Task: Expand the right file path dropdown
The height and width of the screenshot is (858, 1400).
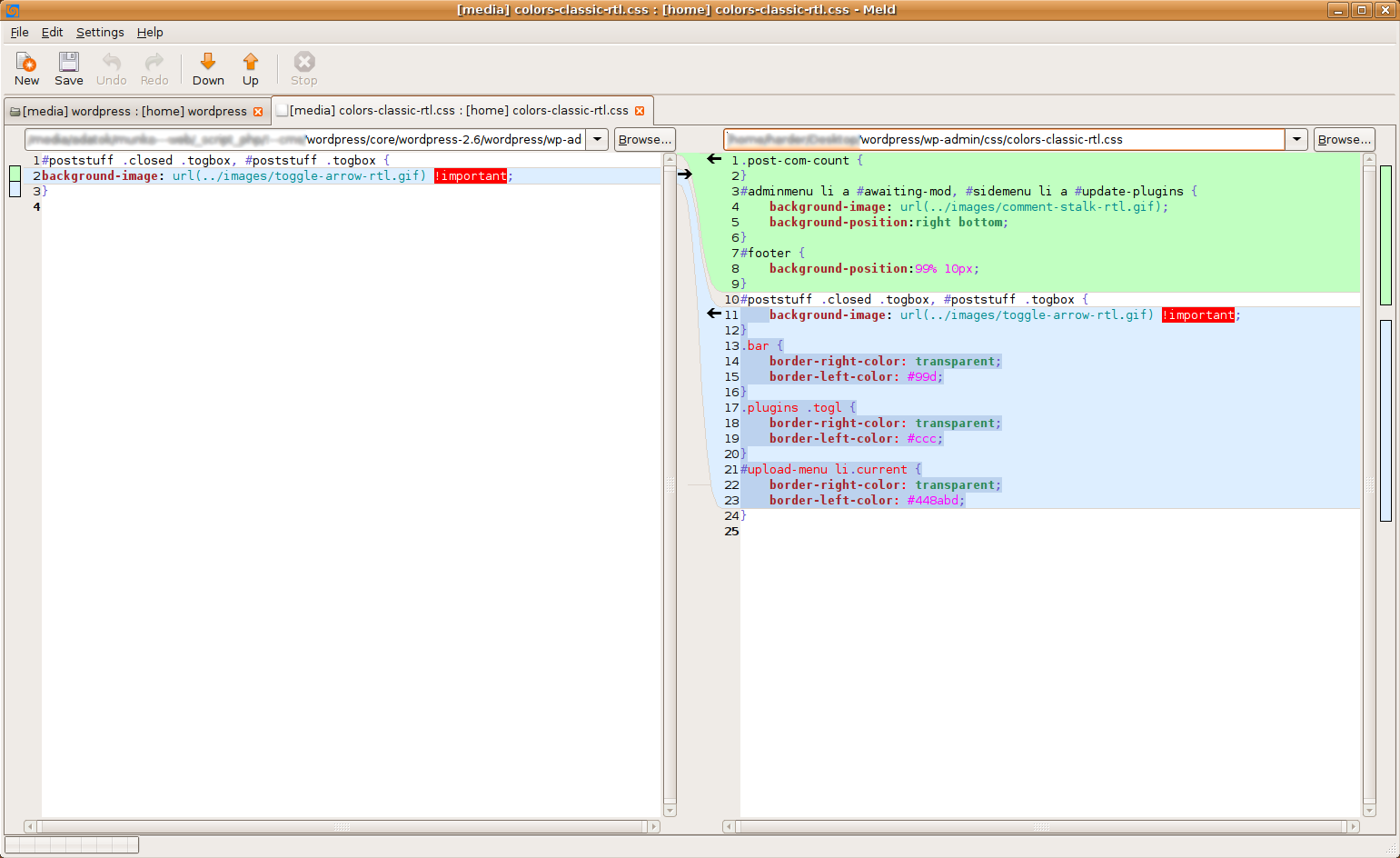Action: pos(1296,139)
